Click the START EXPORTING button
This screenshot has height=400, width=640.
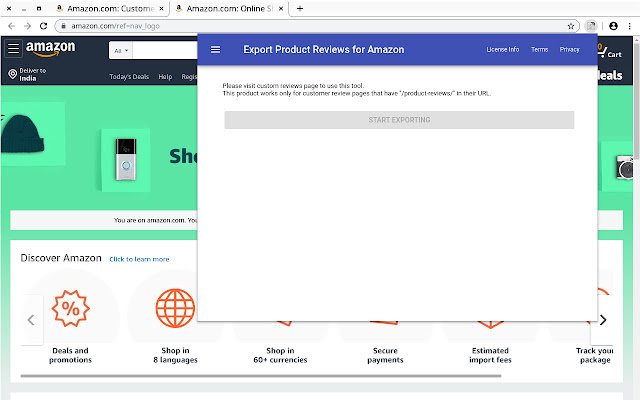pos(399,120)
